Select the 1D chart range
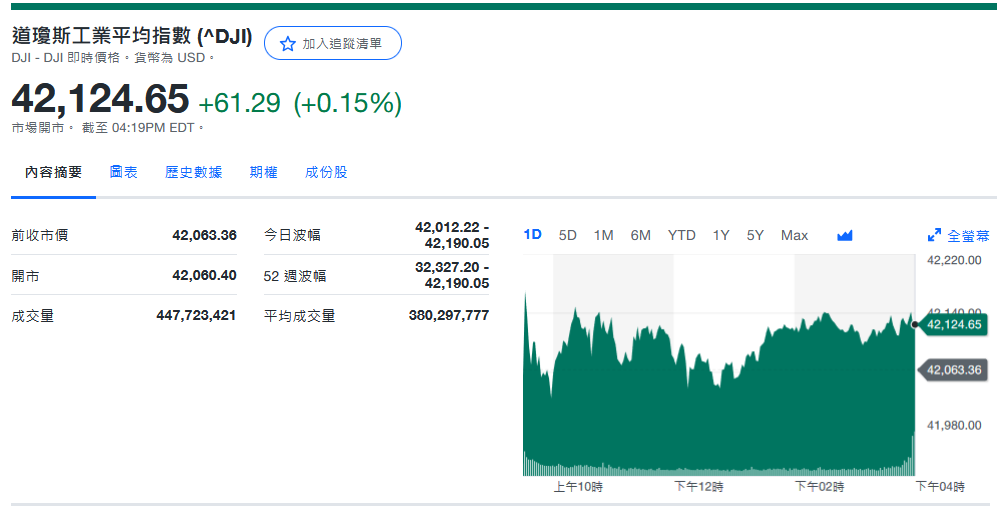 (x=533, y=235)
